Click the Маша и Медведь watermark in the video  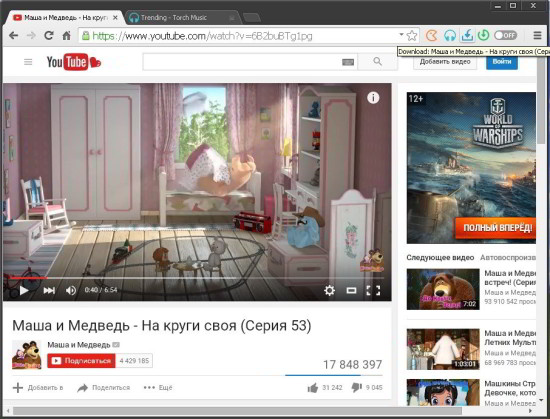(372, 260)
